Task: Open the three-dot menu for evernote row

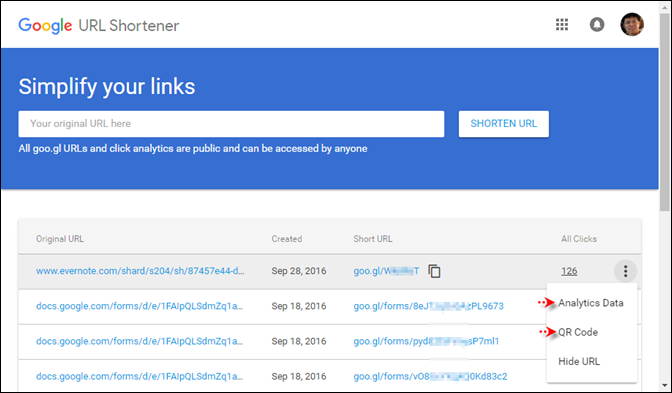Action: coord(625,271)
